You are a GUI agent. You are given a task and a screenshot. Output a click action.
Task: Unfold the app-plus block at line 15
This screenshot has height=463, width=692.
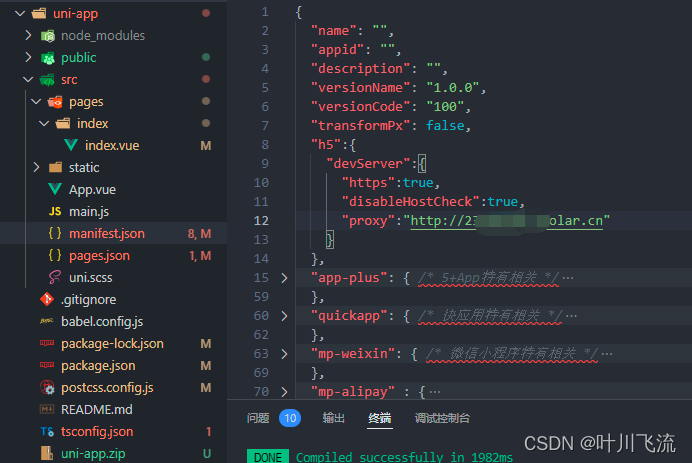(x=284, y=278)
